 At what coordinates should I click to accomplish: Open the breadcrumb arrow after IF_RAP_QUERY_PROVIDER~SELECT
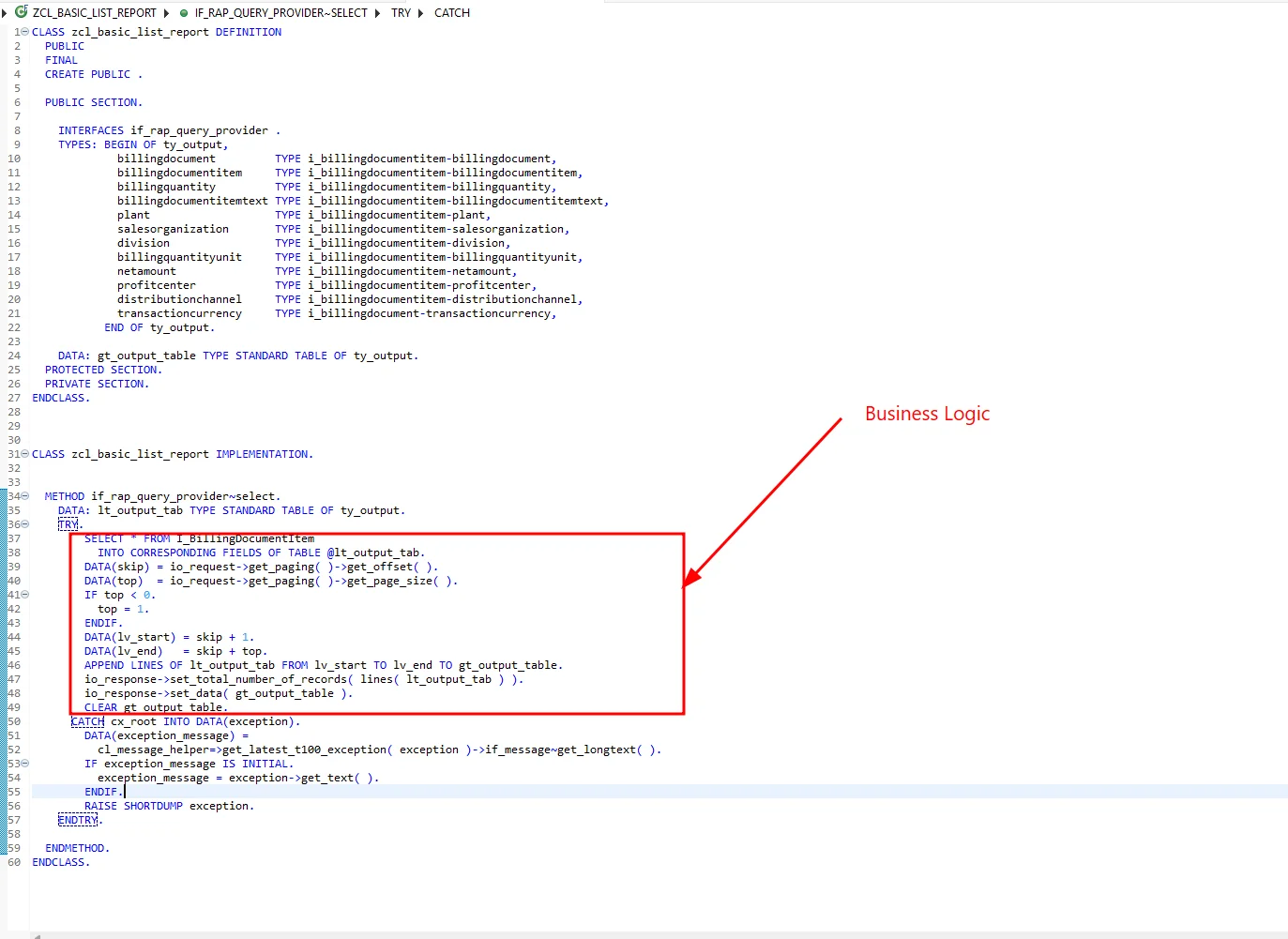(x=377, y=13)
